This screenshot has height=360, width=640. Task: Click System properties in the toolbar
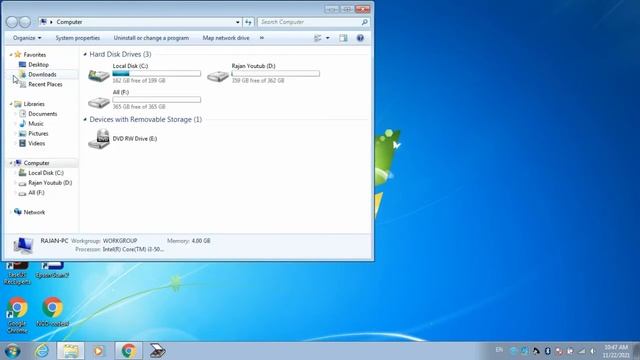click(78, 38)
